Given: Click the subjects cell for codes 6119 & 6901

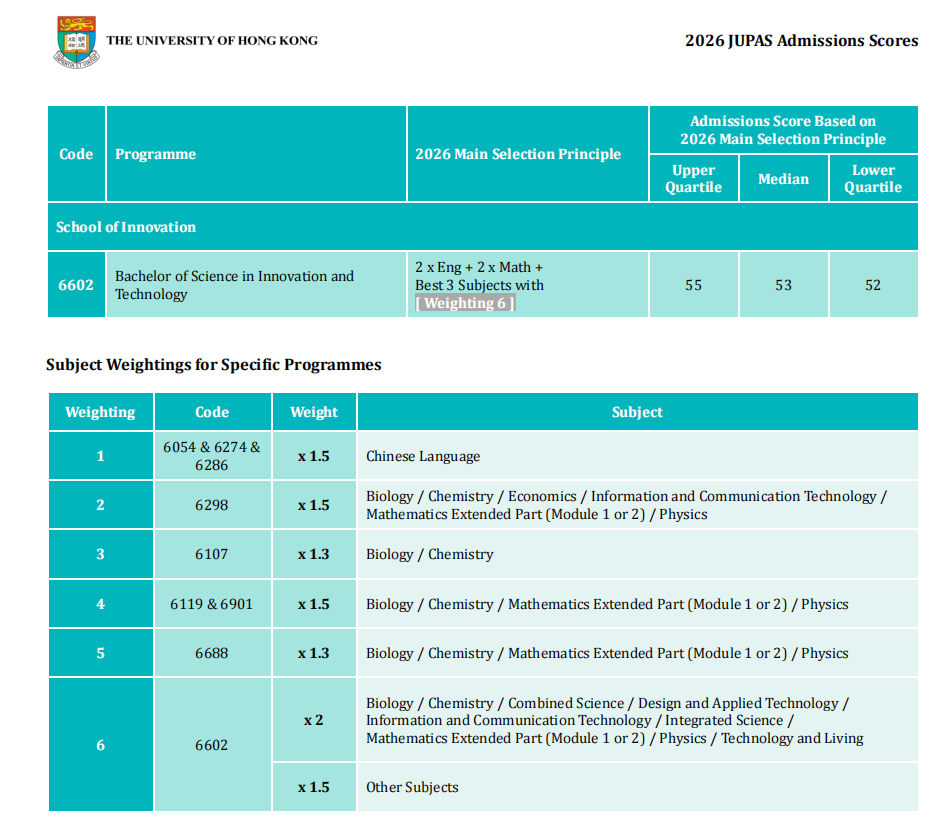Looking at the screenshot, I should (x=638, y=604).
